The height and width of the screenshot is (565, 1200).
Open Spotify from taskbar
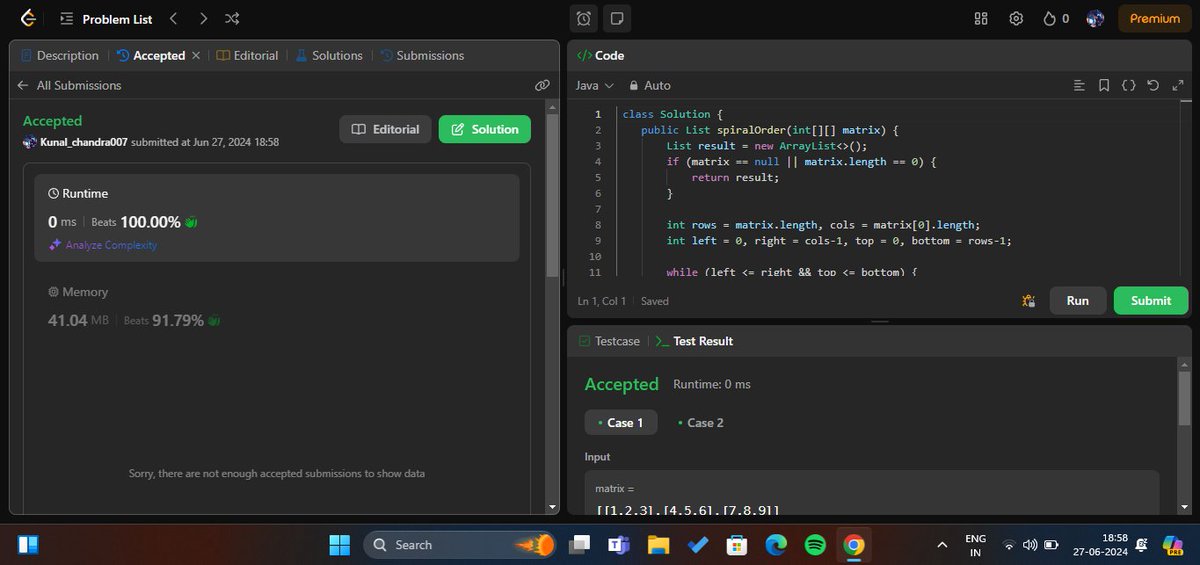coord(814,545)
